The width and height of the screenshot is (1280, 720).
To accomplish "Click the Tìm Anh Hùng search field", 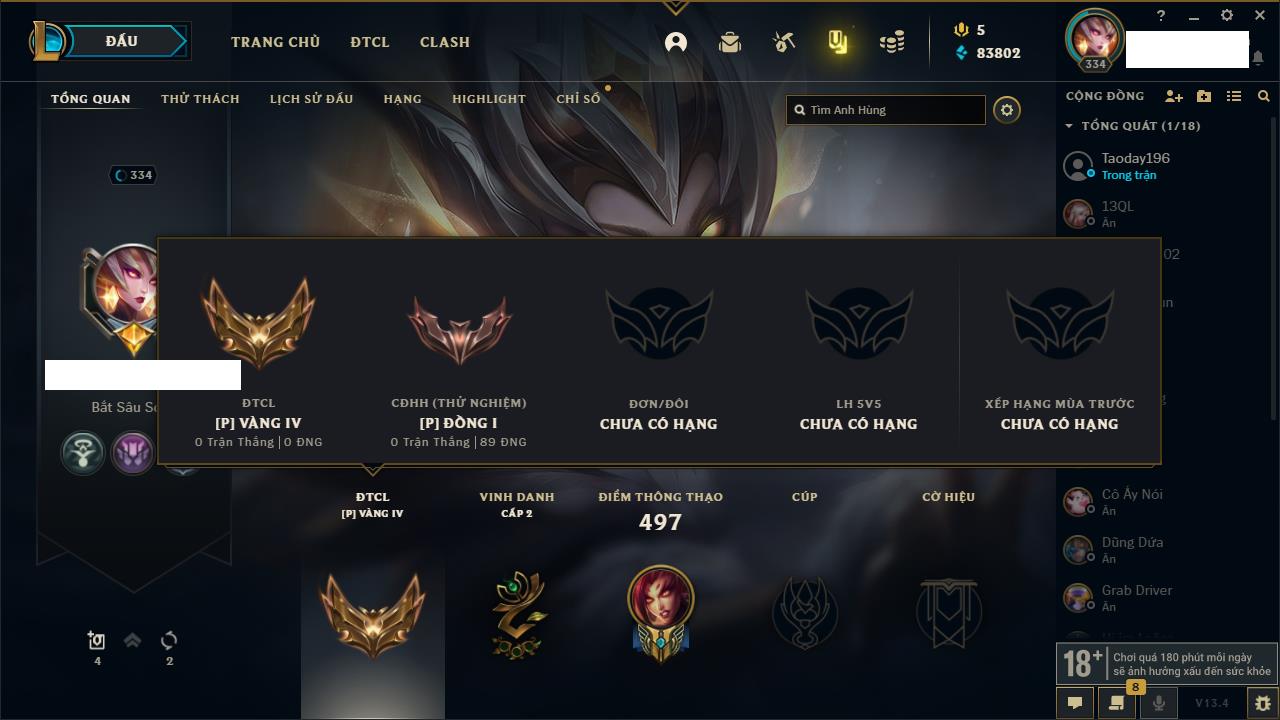I will coord(886,110).
